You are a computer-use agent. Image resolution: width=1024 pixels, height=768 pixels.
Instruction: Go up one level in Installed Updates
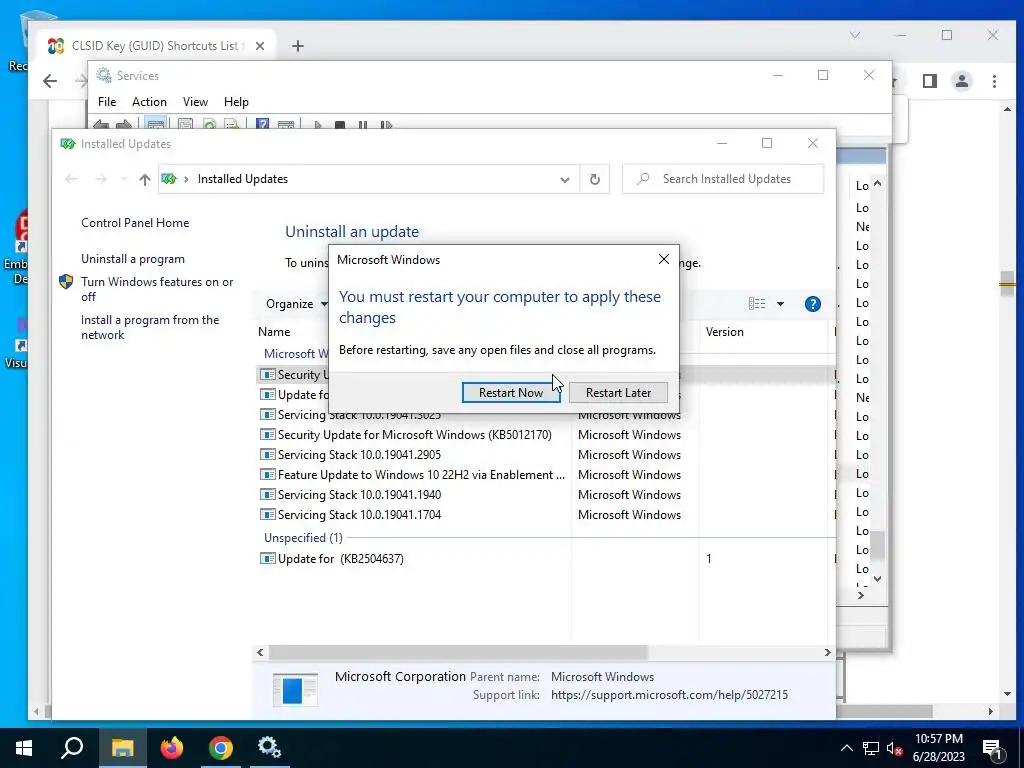click(144, 179)
